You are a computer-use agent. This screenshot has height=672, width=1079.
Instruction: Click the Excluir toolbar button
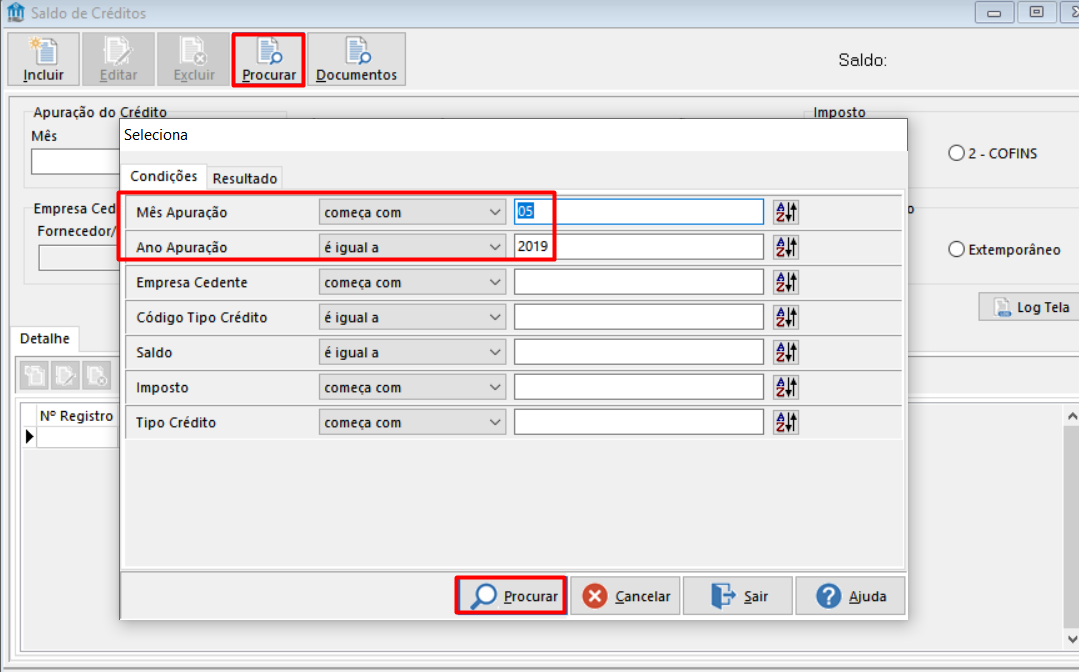pos(193,59)
